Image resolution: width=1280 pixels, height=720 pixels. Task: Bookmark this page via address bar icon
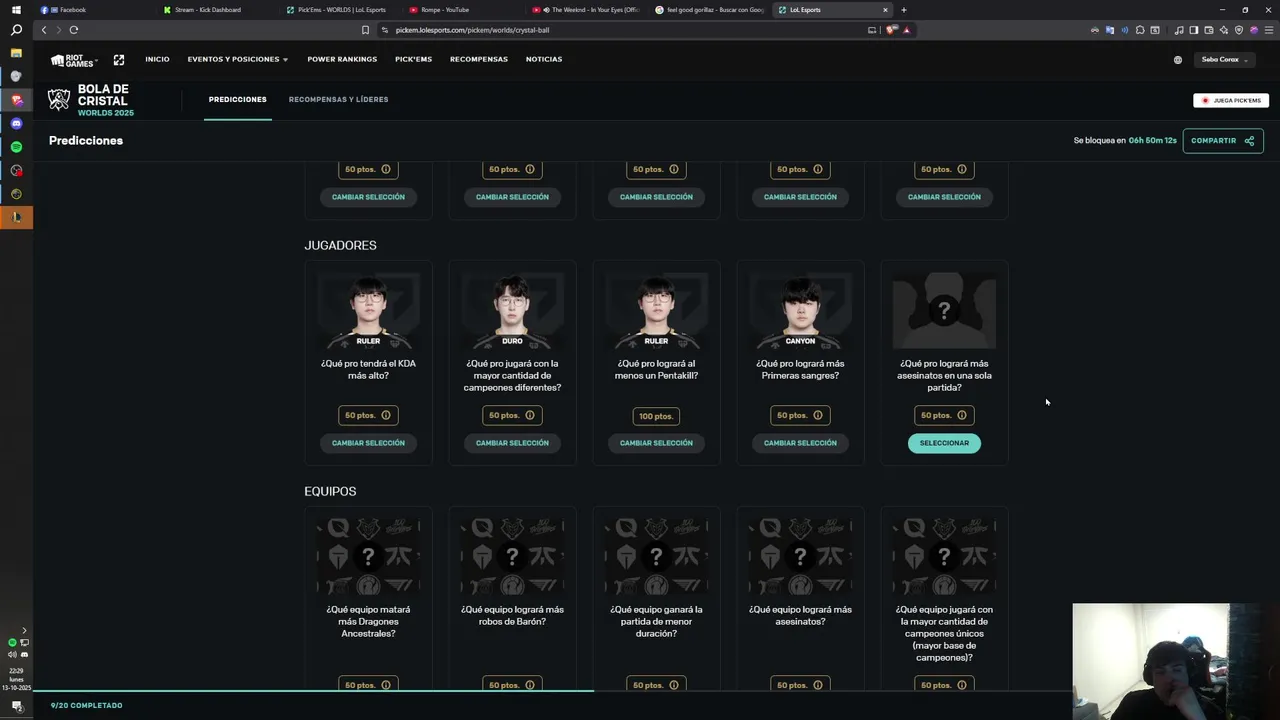[x=365, y=30]
